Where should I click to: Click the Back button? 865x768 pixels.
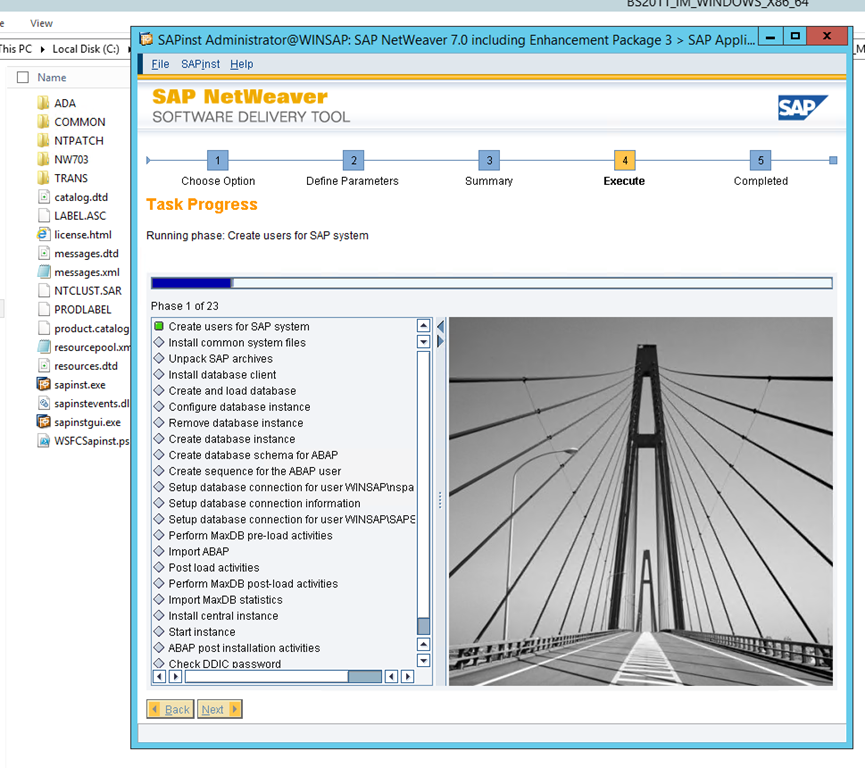[170, 709]
